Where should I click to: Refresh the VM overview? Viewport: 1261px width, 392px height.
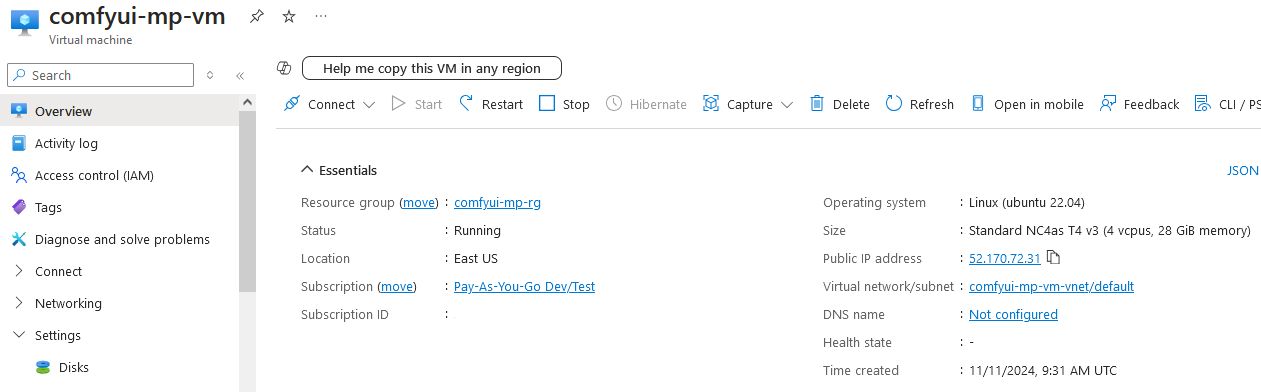pos(920,104)
